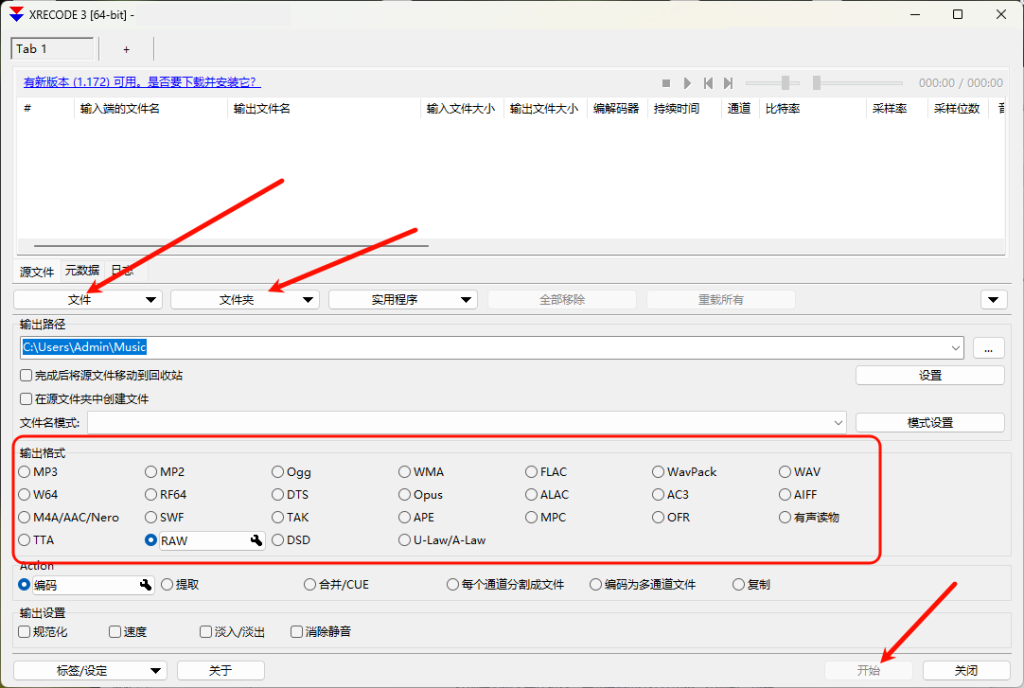
Task: Open RAW format settings wrench icon
Action: coord(256,541)
